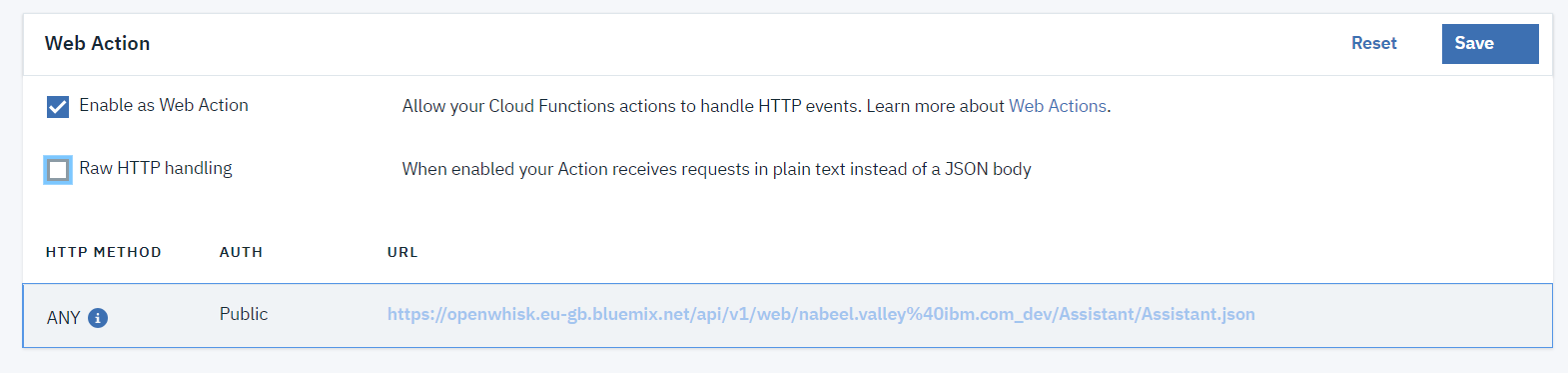Screen dimensions: 1568x373
Task: Select the highlighted table row's empty area
Action: click(1398, 316)
